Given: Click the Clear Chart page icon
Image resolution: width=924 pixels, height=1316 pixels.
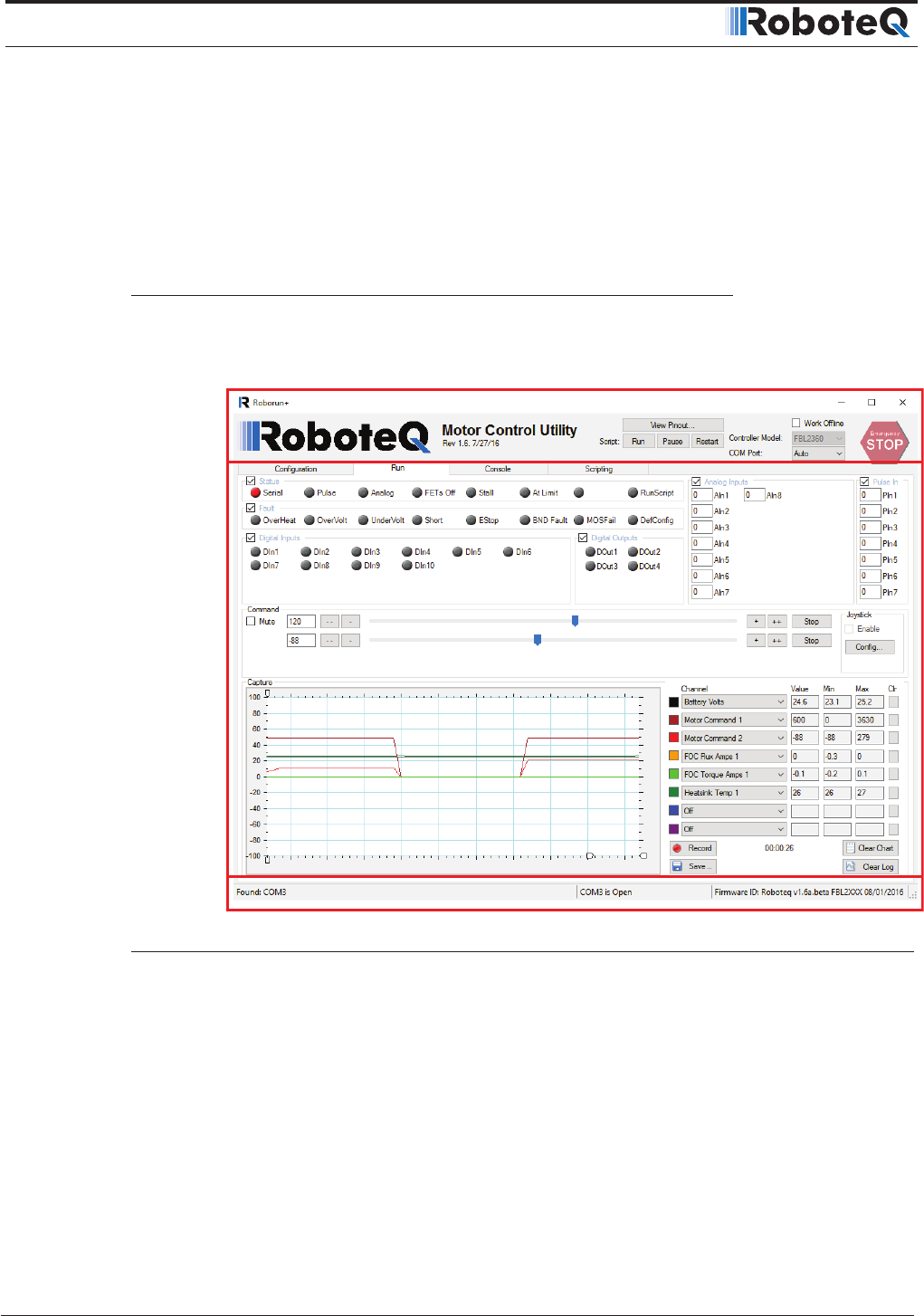Looking at the screenshot, I should pos(850,848).
